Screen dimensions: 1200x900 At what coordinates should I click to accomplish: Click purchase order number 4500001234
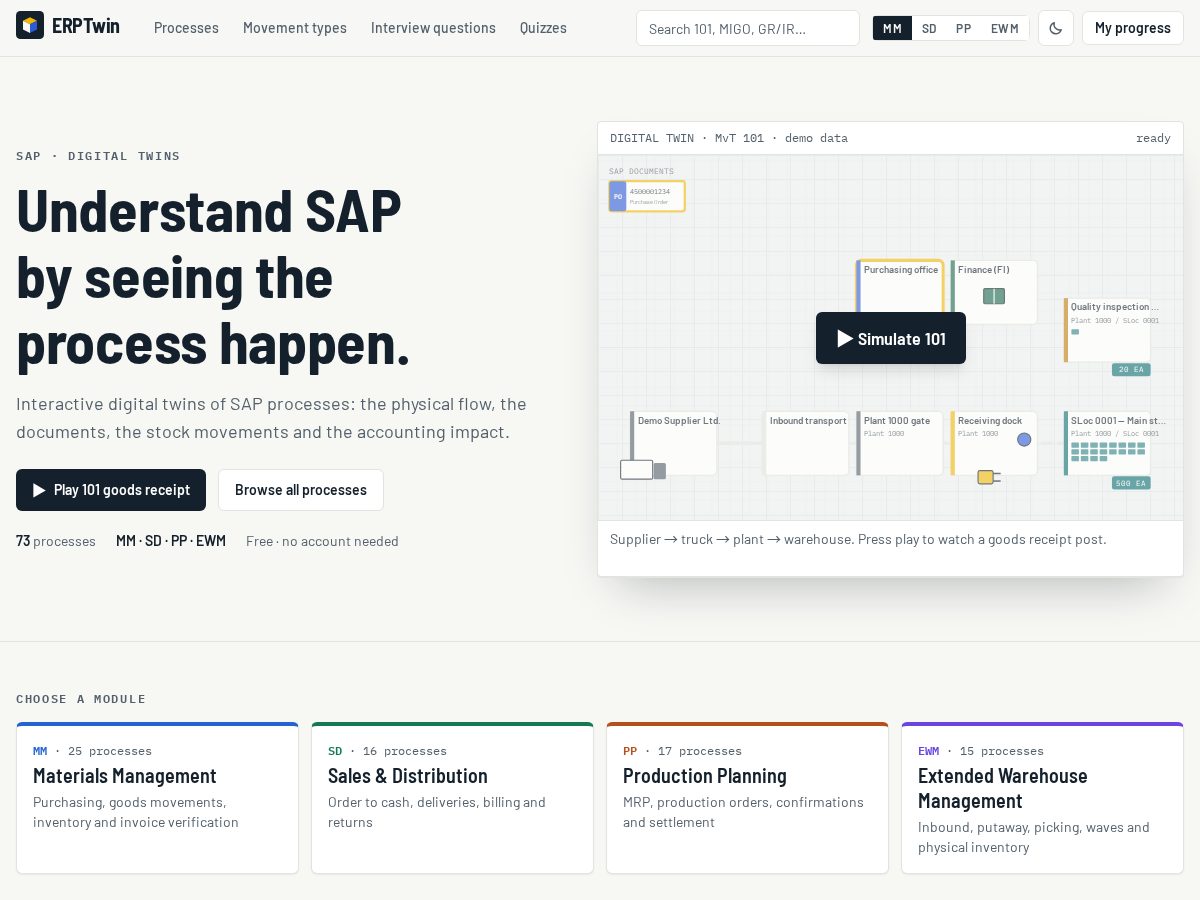(x=650, y=191)
